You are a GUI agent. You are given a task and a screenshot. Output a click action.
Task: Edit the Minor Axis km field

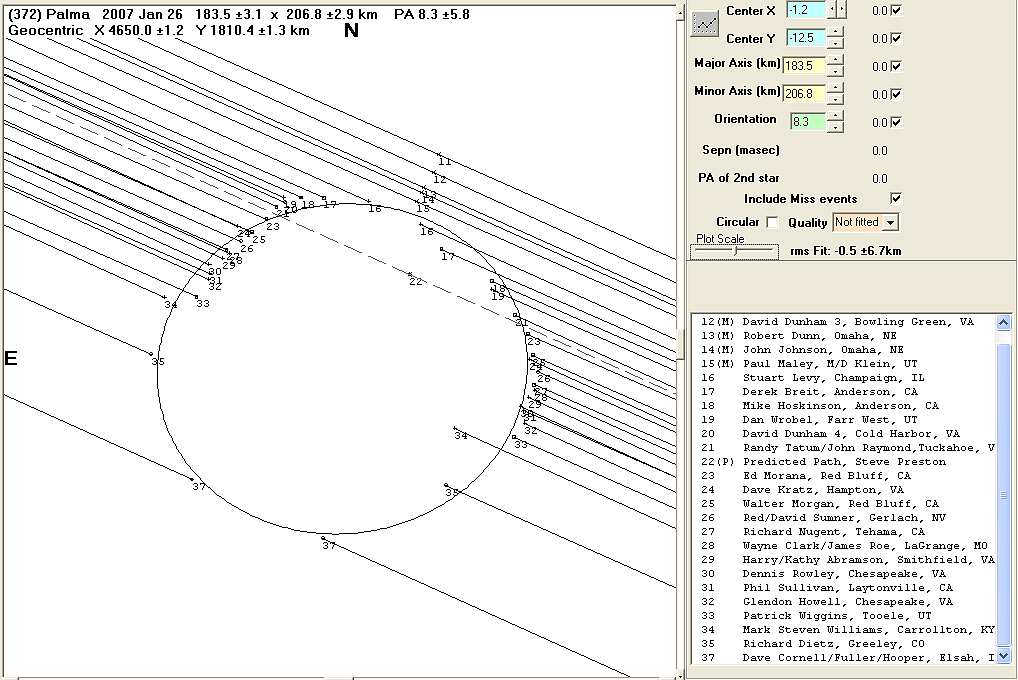[x=804, y=94]
